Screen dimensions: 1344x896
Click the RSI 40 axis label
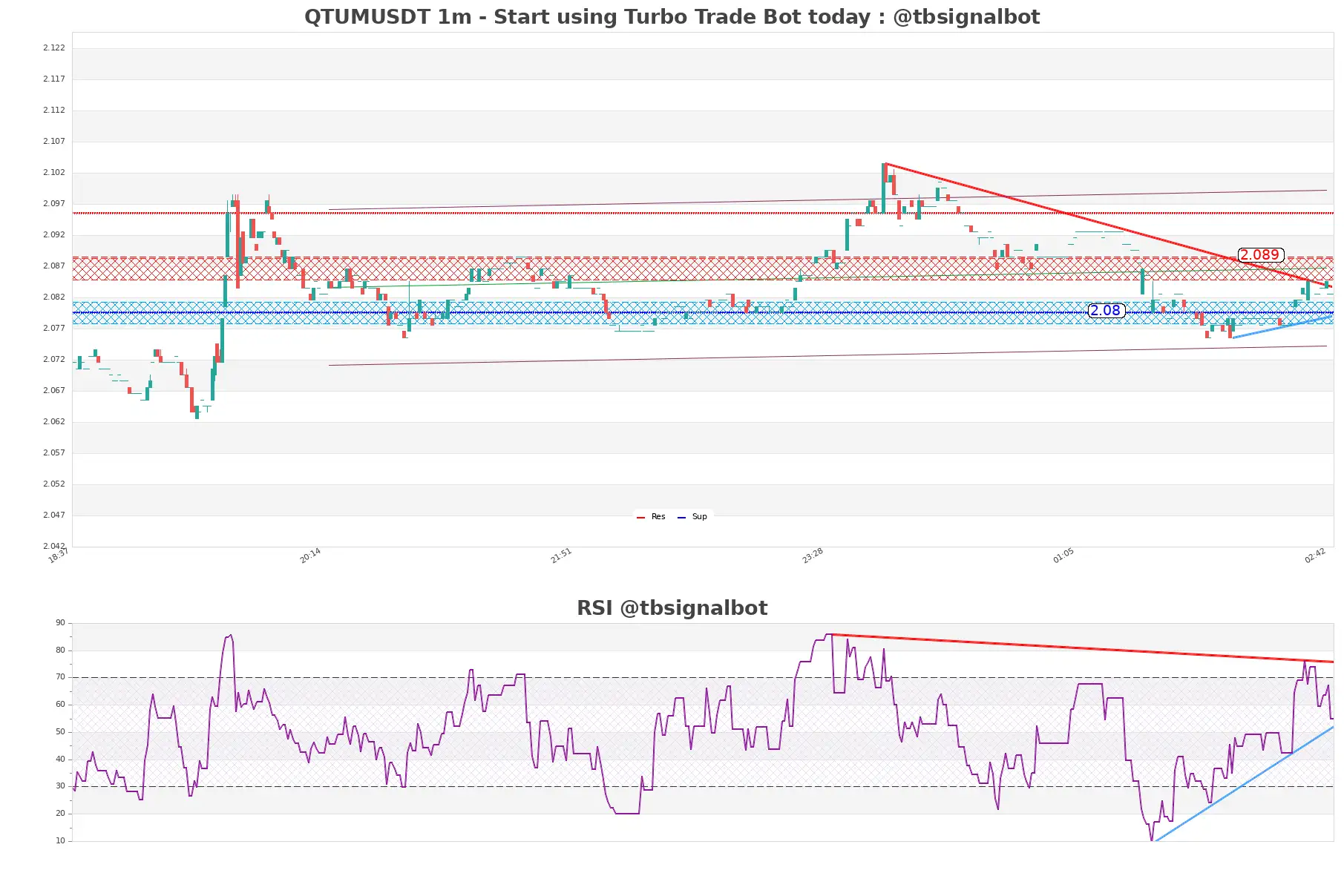(60, 760)
